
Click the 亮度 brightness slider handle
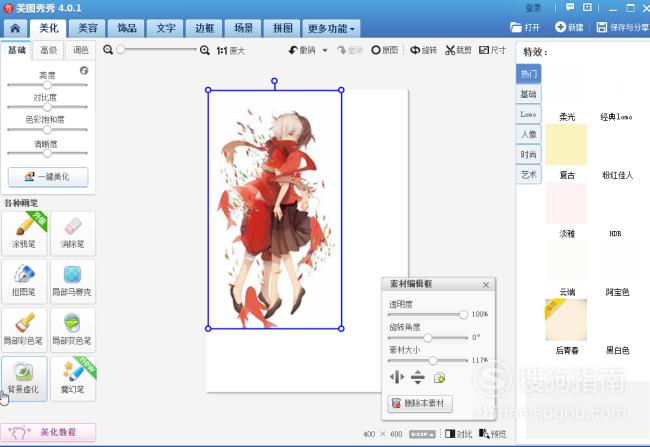tap(47, 85)
